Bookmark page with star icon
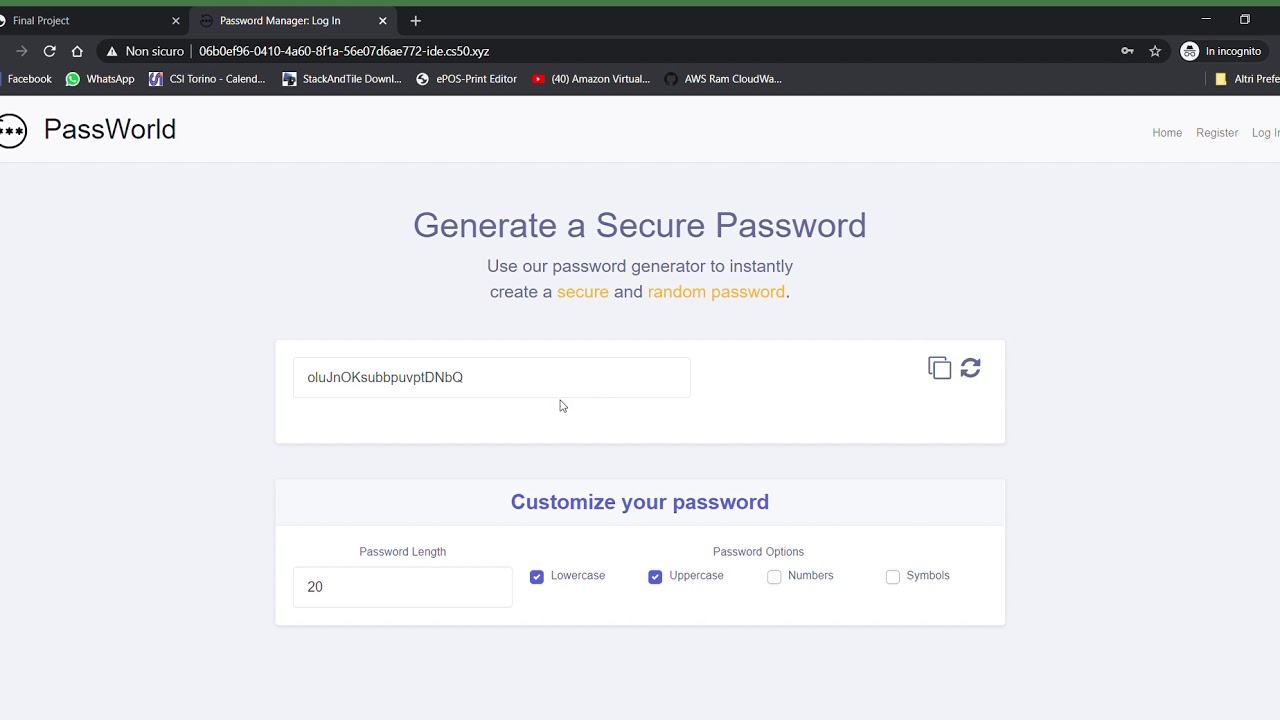Screen dimensions: 1280x720 pos(1155,51)
